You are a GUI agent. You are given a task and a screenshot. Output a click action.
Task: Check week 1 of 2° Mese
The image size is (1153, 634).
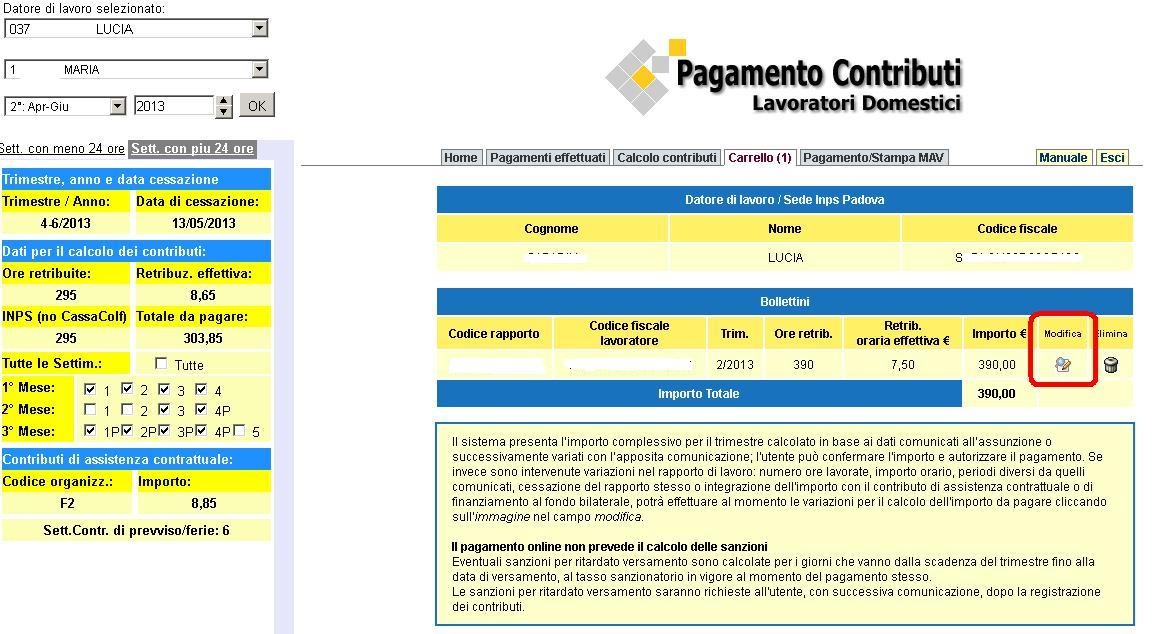(91, 410)
